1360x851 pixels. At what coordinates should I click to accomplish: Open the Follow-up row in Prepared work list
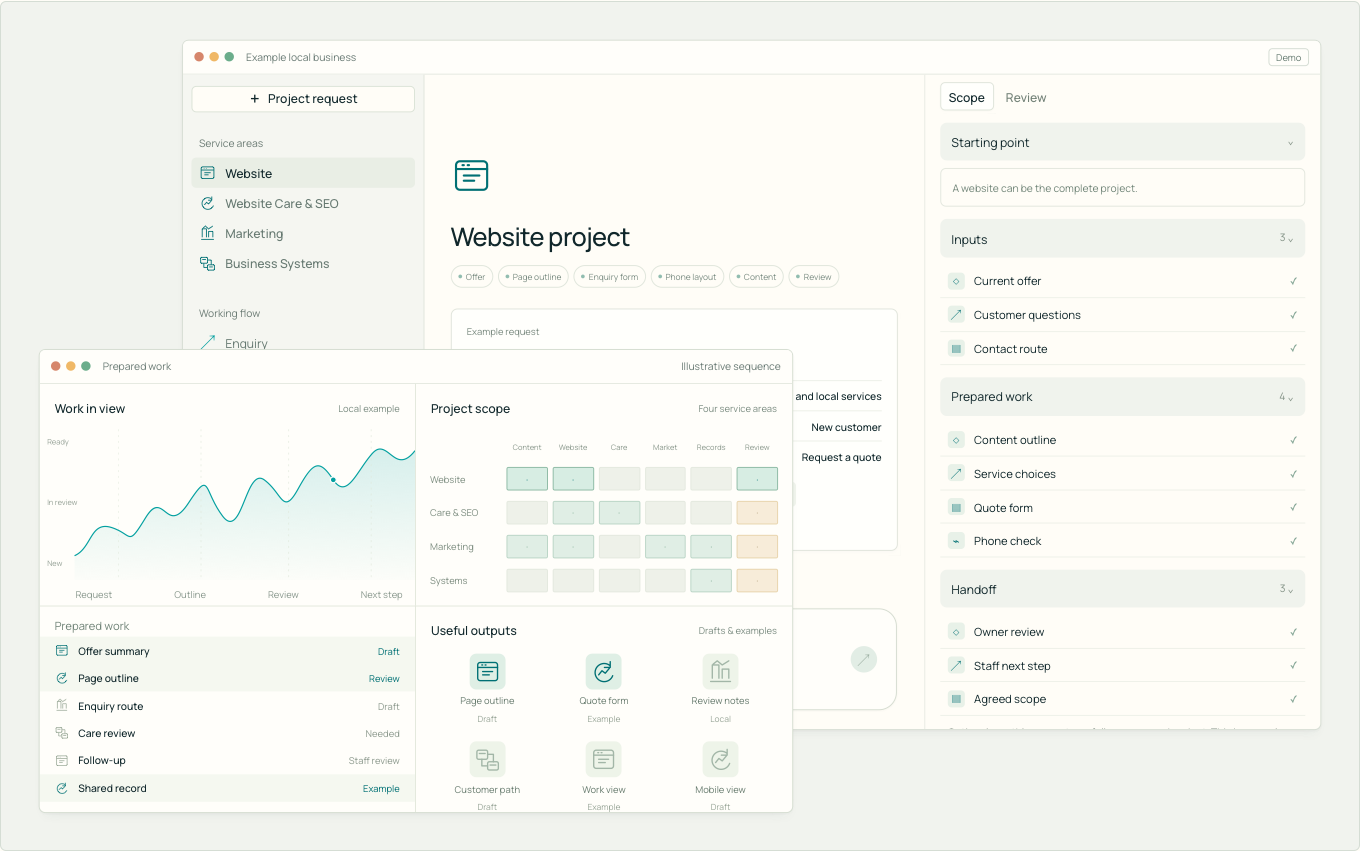tap(227, 760)
